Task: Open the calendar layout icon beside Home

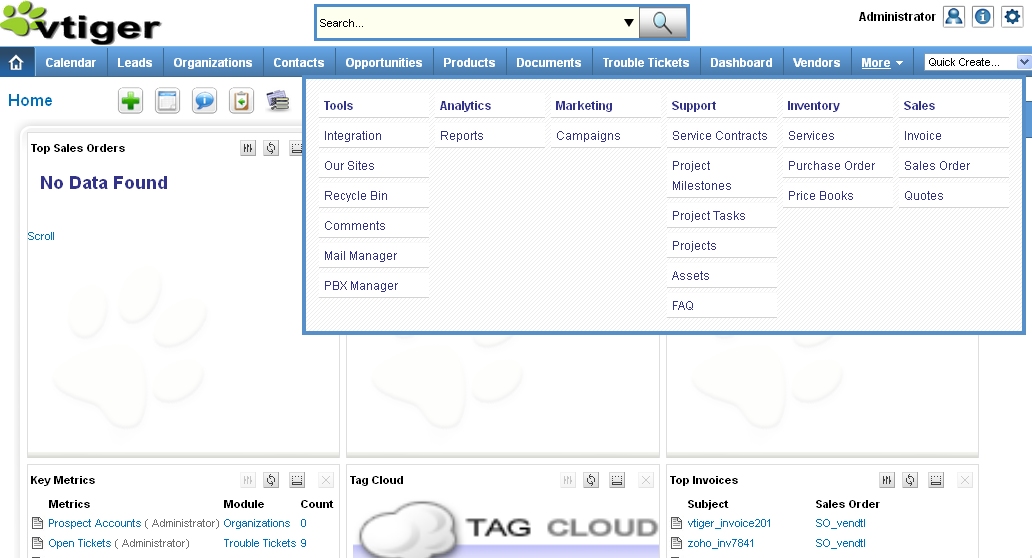Action: pyautogui.click(x=168, y=101)
